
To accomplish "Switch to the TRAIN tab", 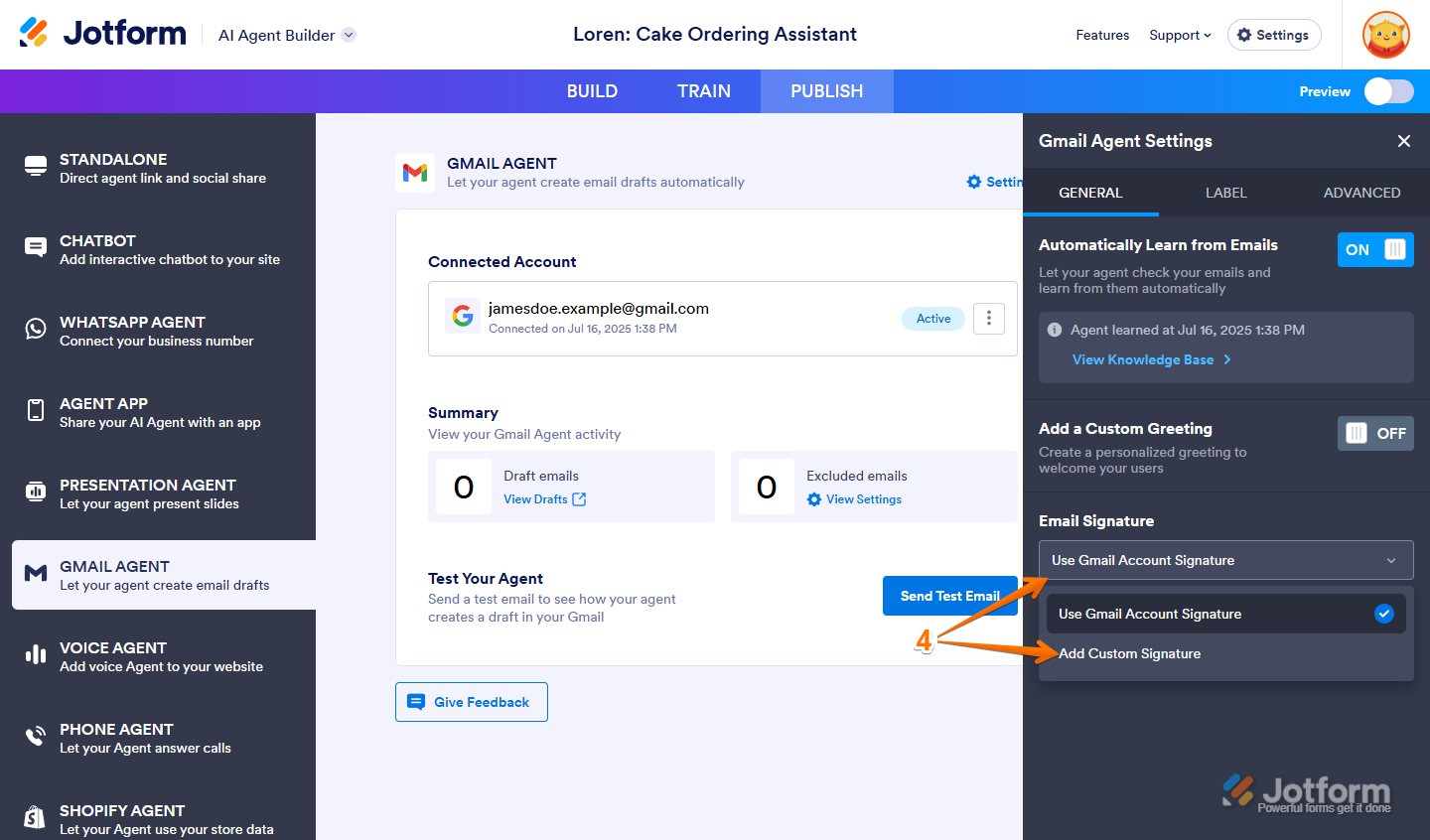I will pos(704,91).
